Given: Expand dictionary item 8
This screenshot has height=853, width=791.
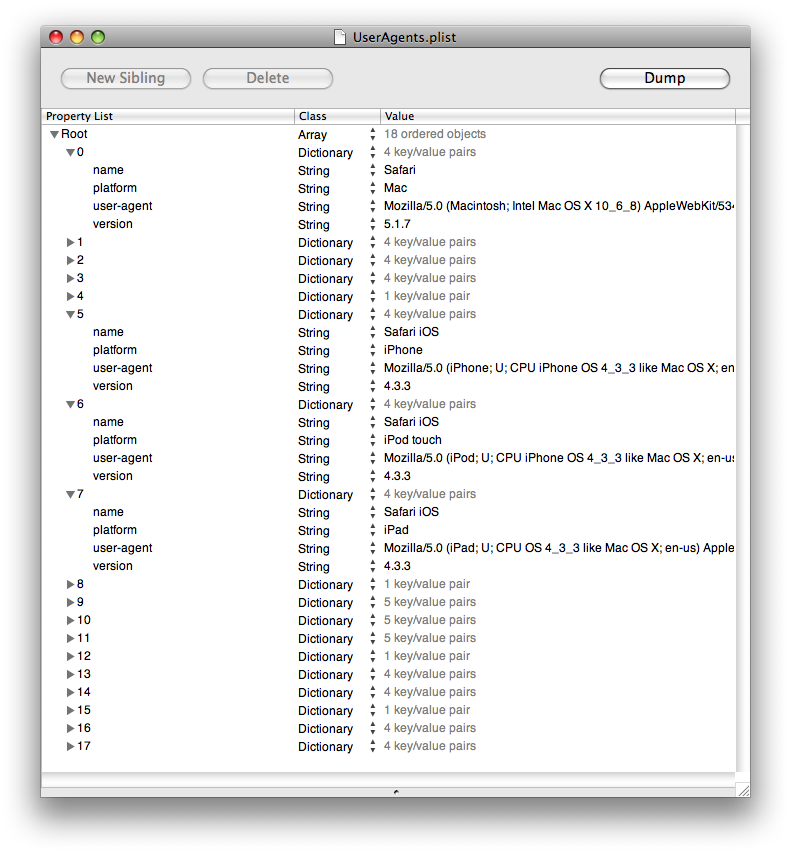Looking at the screenshot, I should (x=71, y=584).
